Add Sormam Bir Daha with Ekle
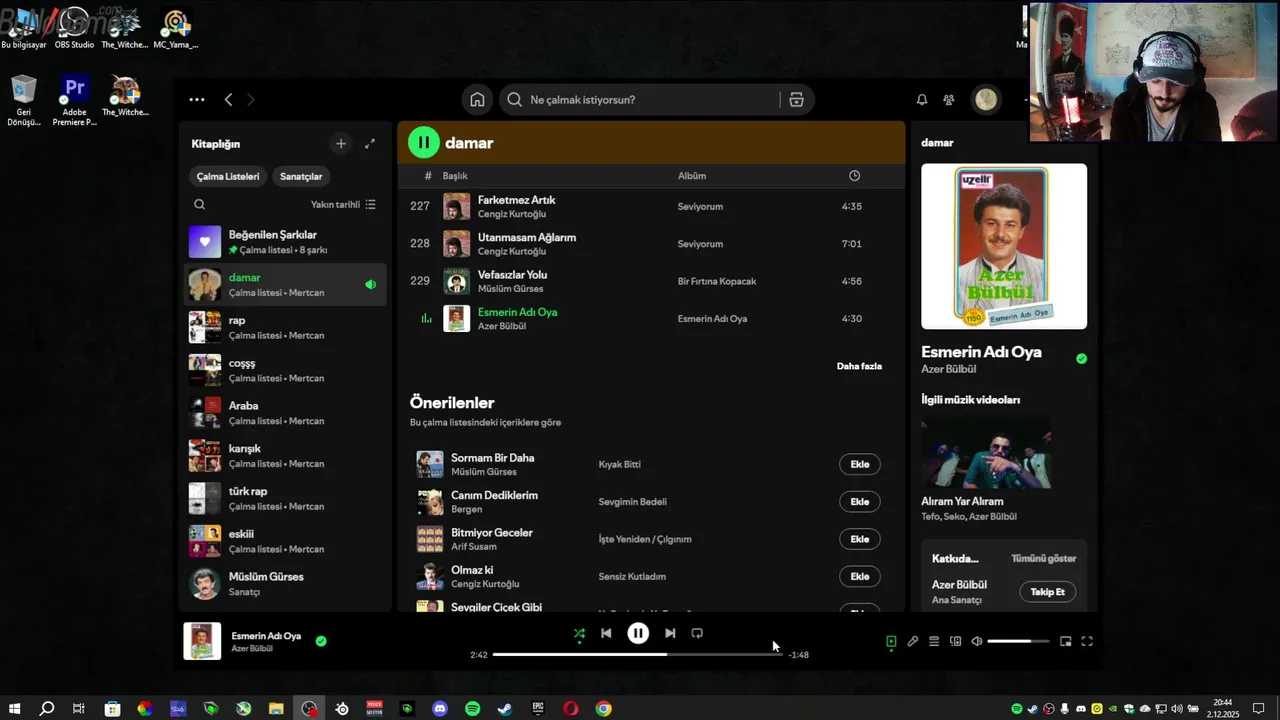 (x=860, y=464)
